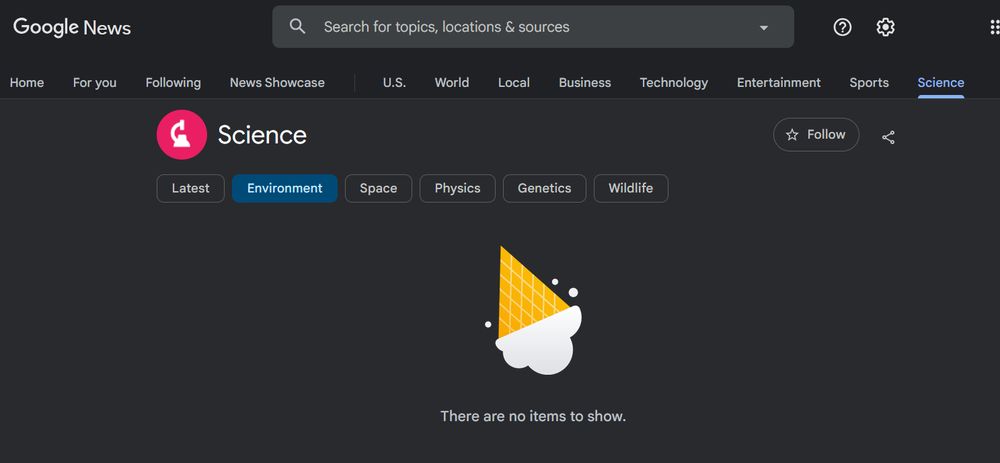The width and height of the screenshot is (1000, 463).
Task: Open the News Showcase tab
Action: click(277, 83)
